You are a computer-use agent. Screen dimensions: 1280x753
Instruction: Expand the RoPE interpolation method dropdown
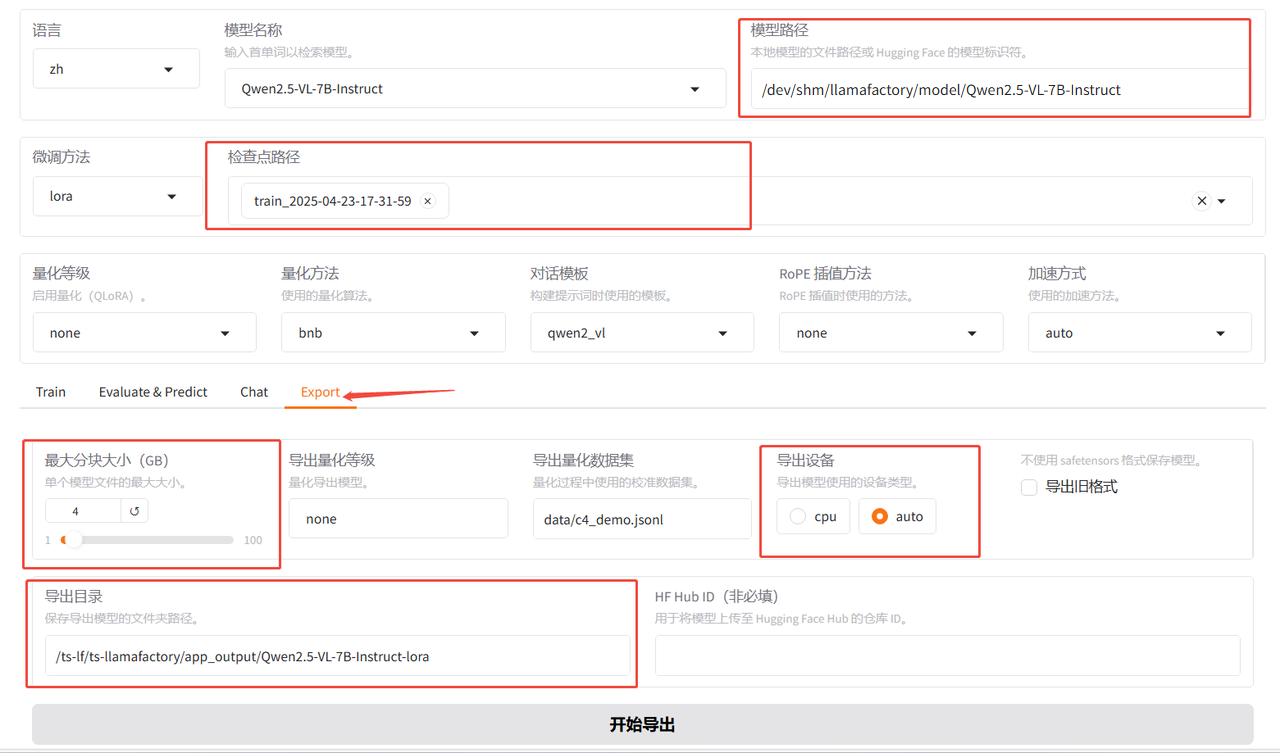[x=891, y=333]
